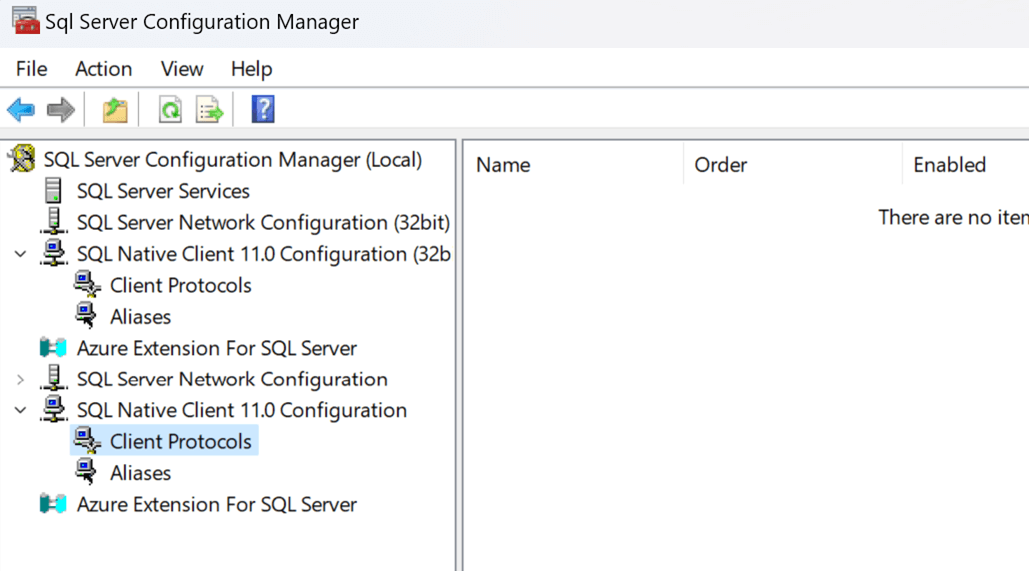Select SQL Native Client 11.0 Configuration (32b label

point(264,254)
